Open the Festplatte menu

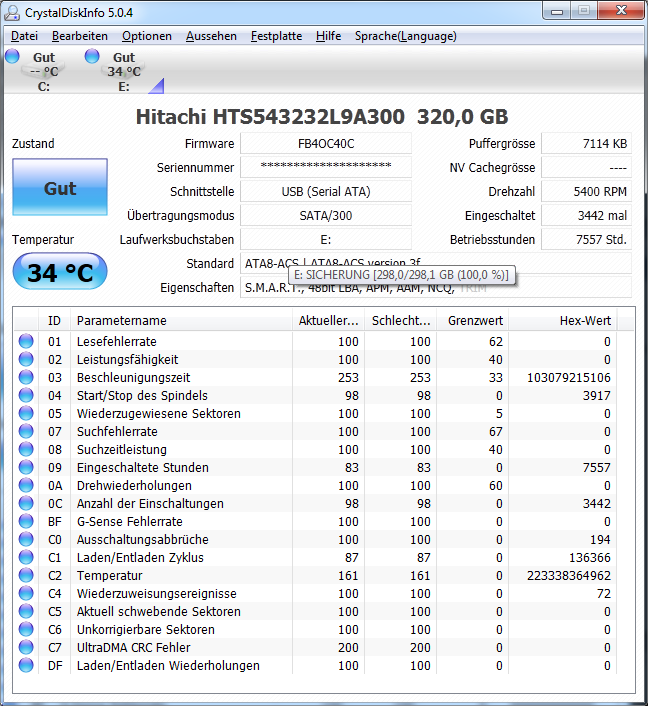tap(276, 36)
